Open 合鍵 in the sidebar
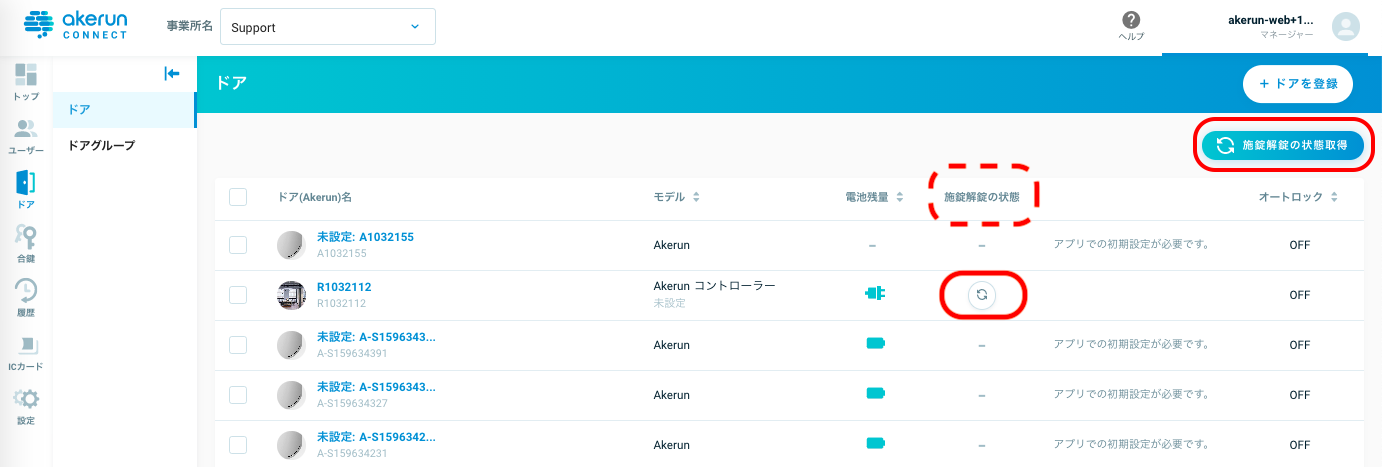The width and height of the screenshot is (1382, 467). pos(26,244)
